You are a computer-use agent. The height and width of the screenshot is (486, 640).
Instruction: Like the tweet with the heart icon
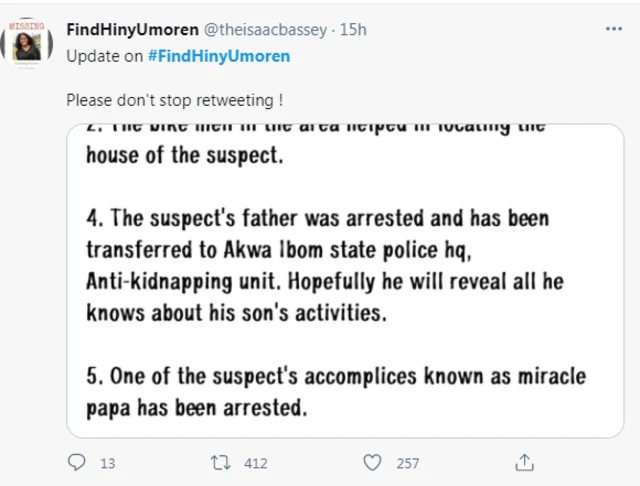pyautogui.click(x=372, y=462)
